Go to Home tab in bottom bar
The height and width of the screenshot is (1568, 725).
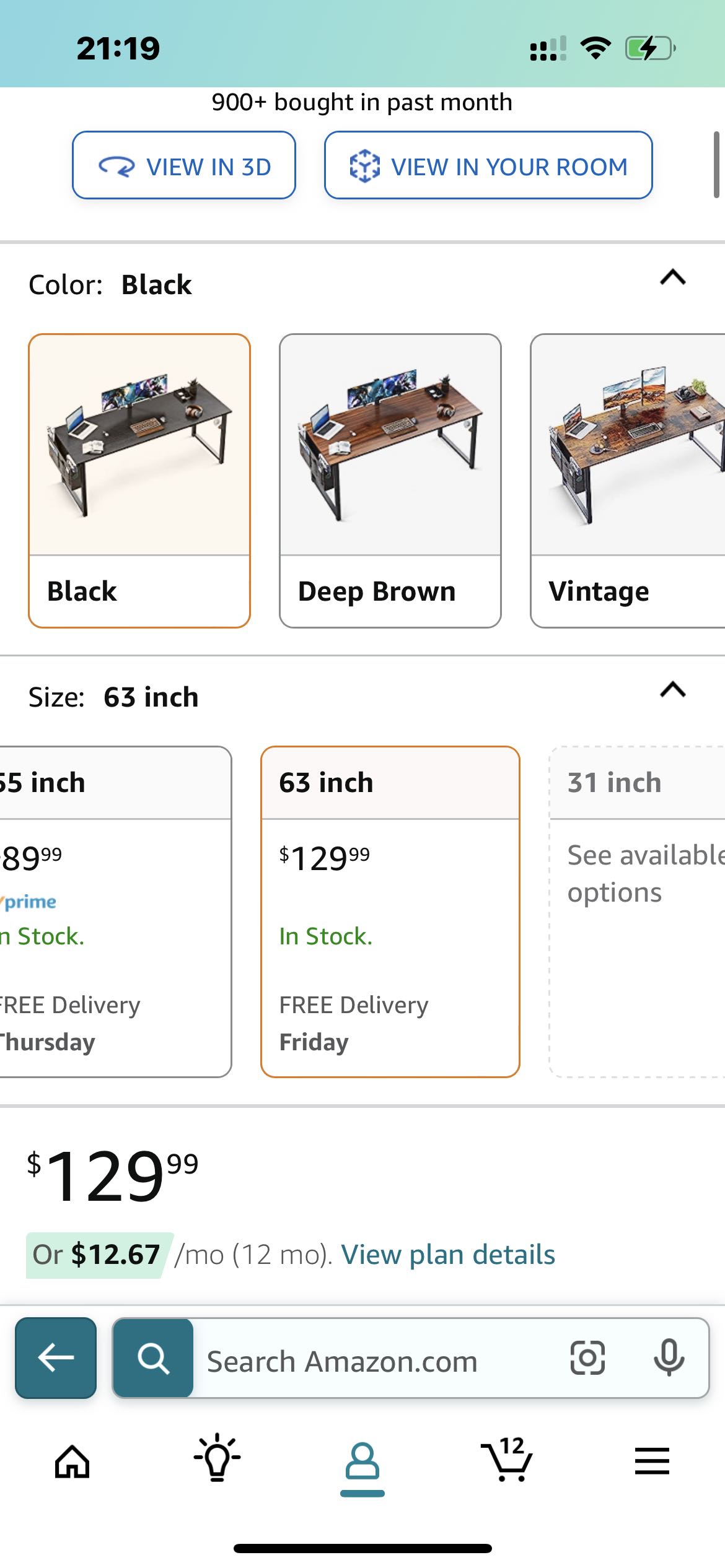[72, 1461]
